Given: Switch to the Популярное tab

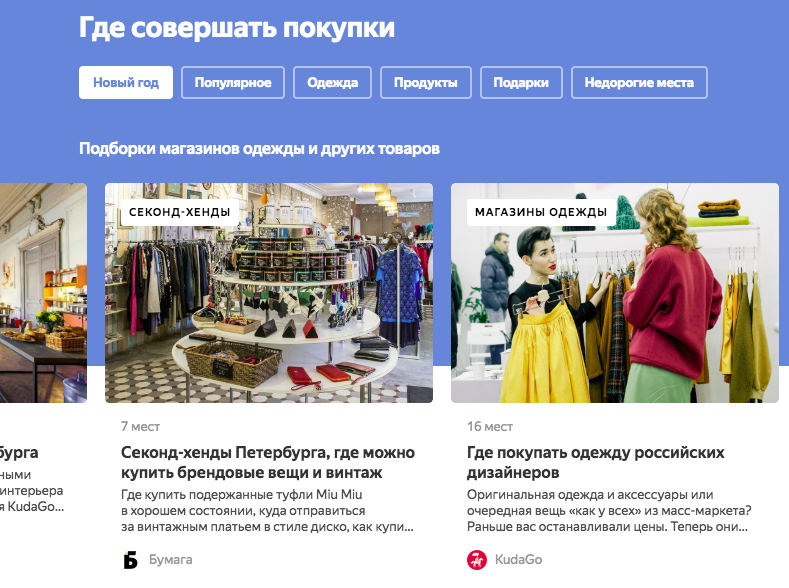Looking at the screenshot, I should pos(233,82).
